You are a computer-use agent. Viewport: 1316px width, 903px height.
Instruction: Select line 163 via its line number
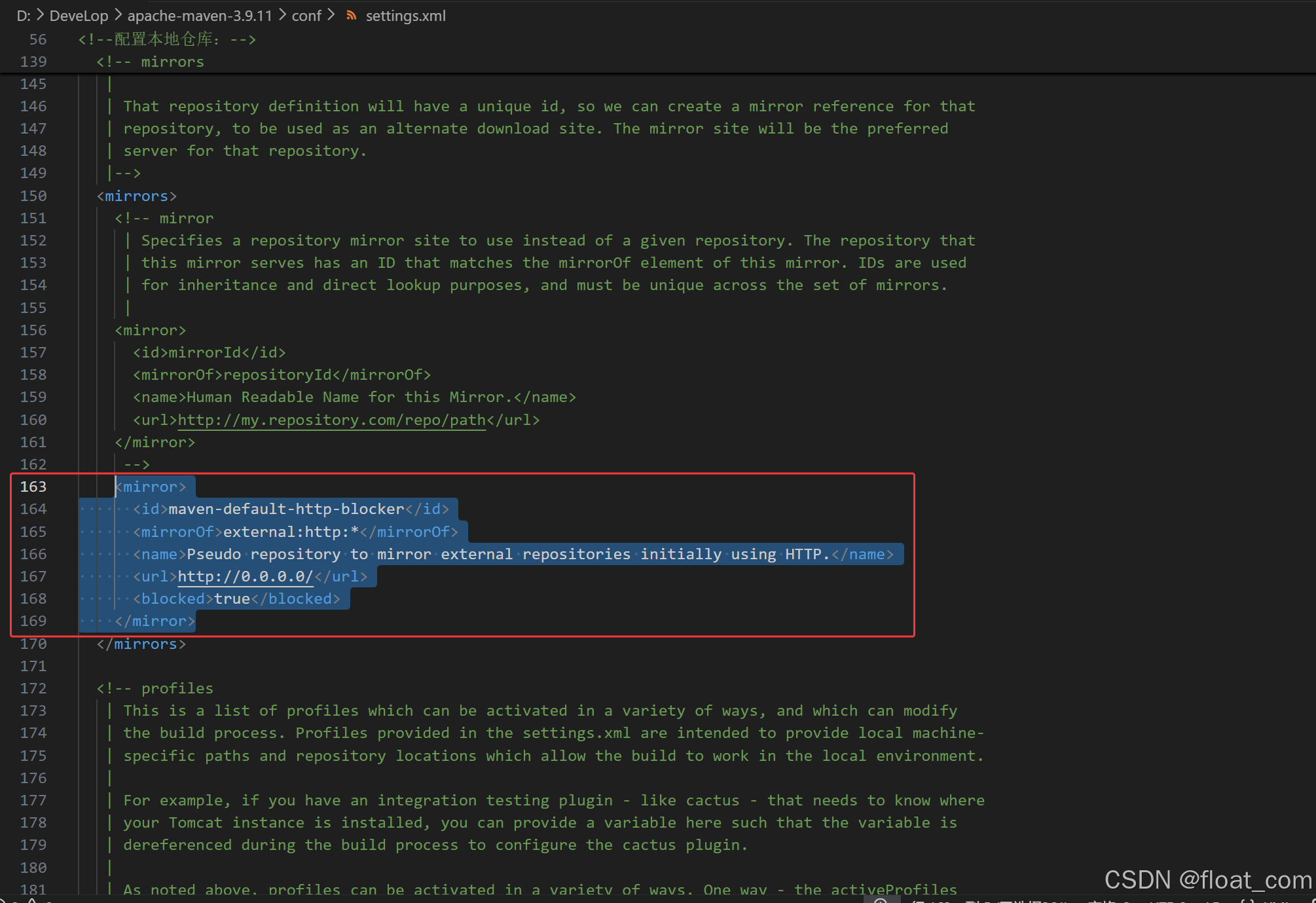tap(33, 487)
